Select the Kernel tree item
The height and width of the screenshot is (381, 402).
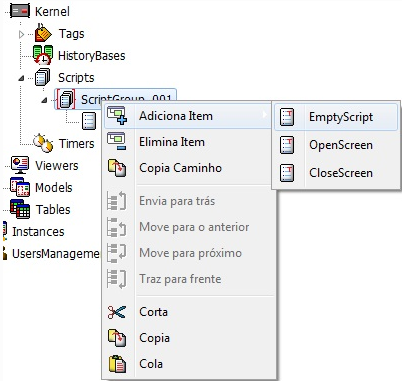point(52,12)
